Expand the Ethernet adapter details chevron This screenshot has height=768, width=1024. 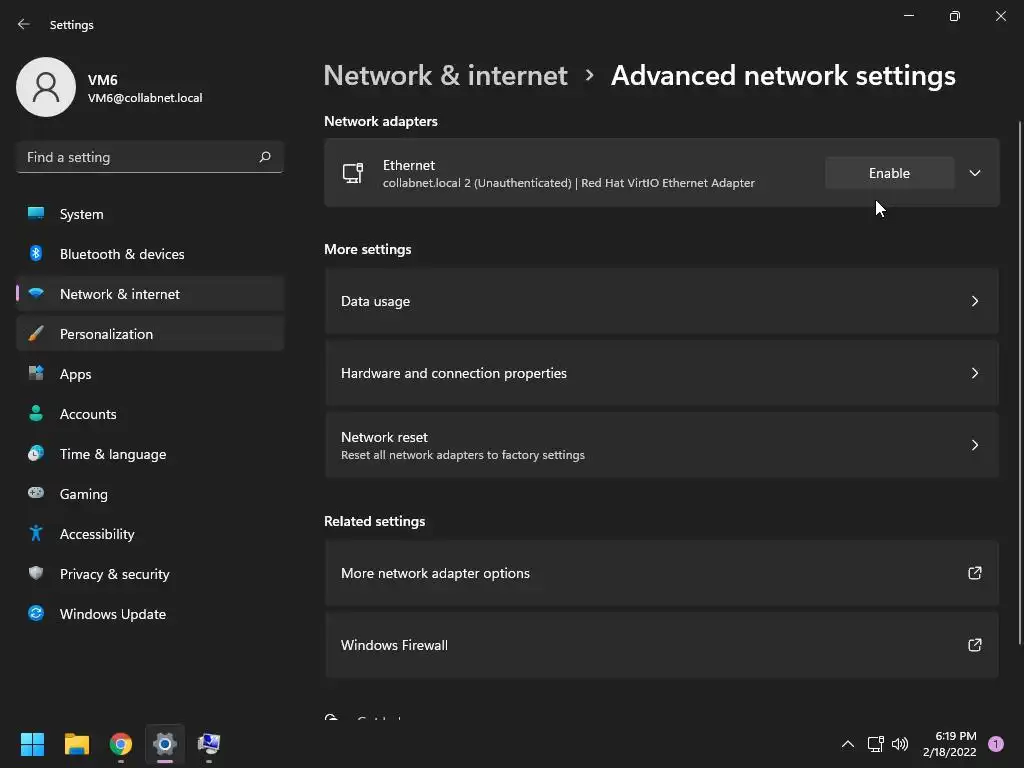click(x=975, y=173)
